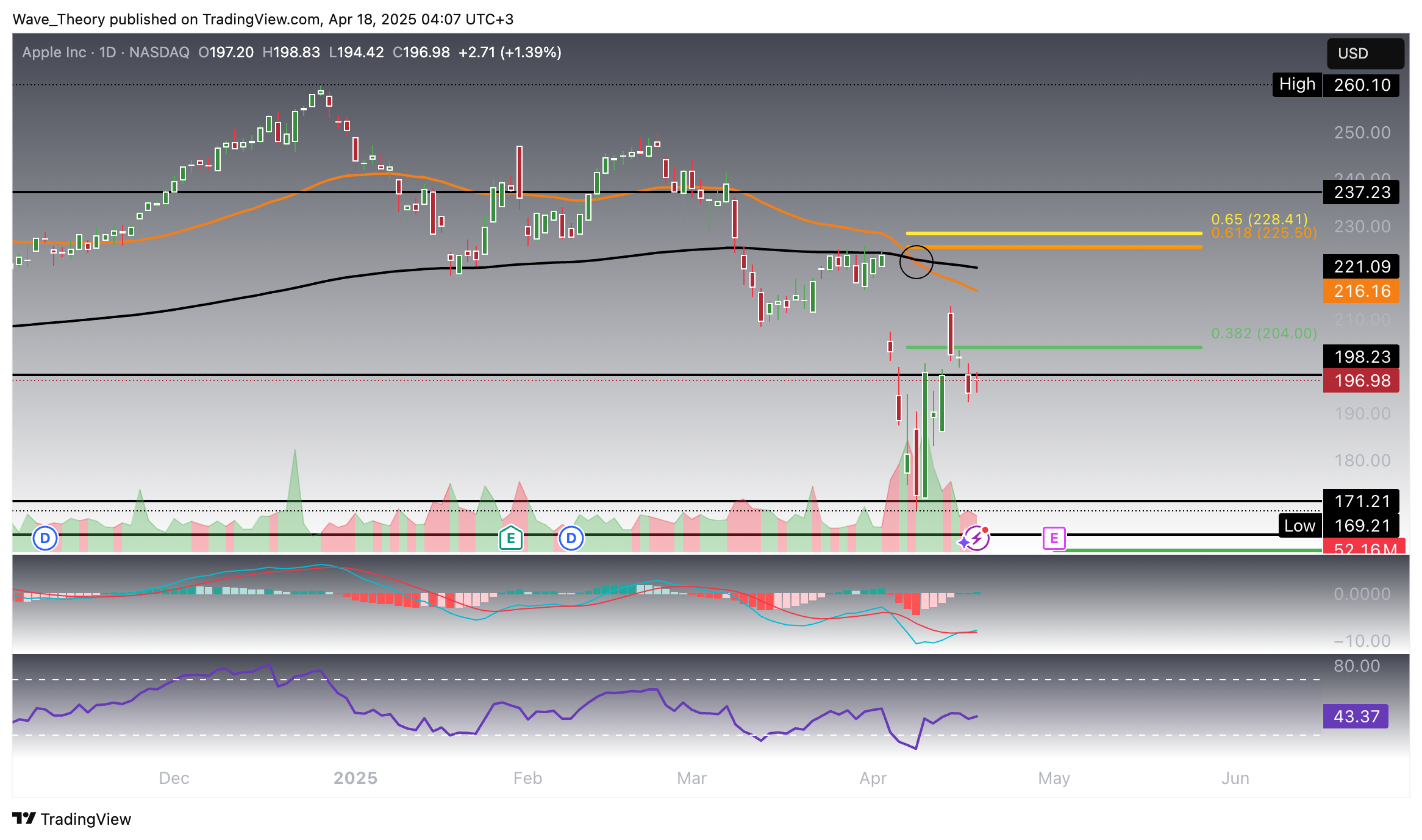Viewport: 1422px width, 840px height.
Task: Select the 0.382 (204.00) Fibonacci label
Action: 1263,333
